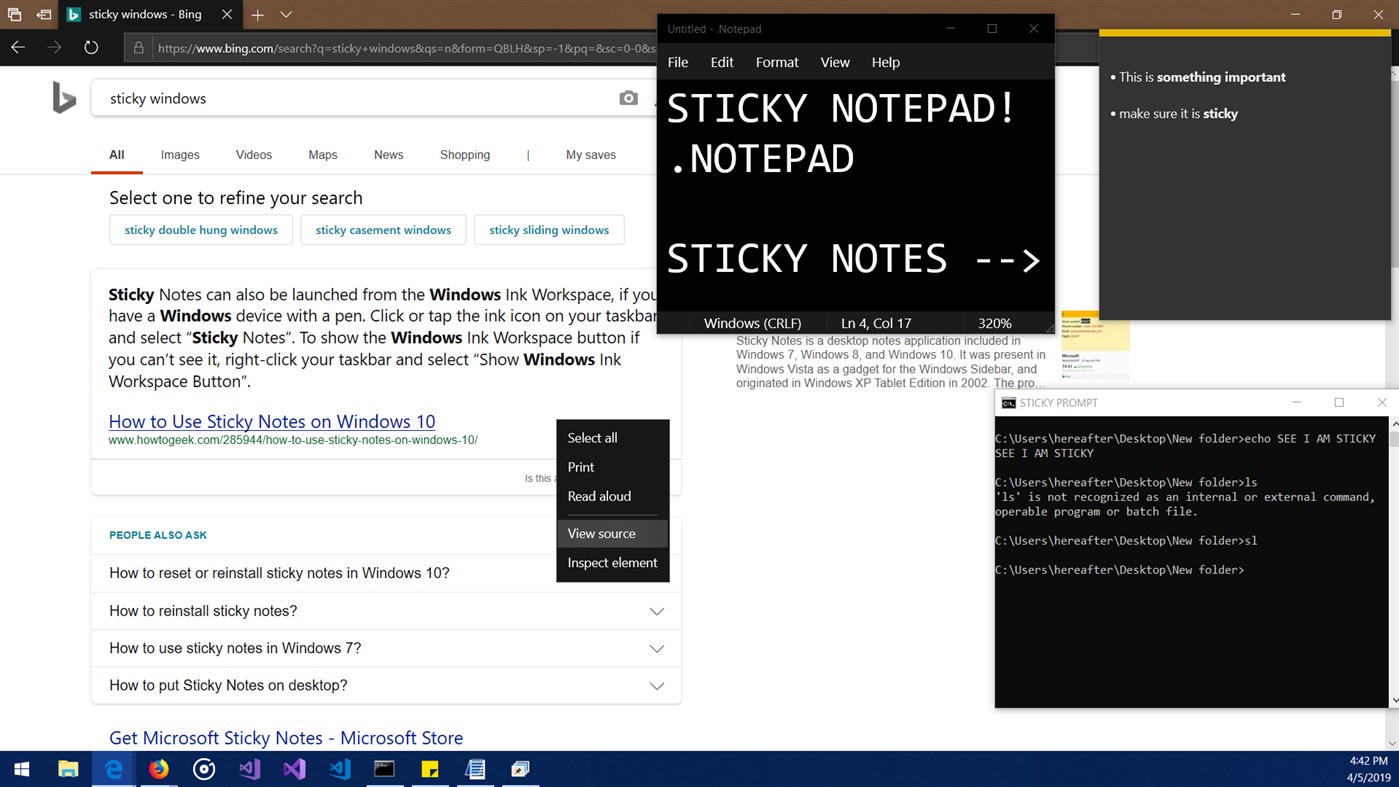1399x787 pixels.
Task: Switch to the Images tab on Bing
Action: click(179, 154)
